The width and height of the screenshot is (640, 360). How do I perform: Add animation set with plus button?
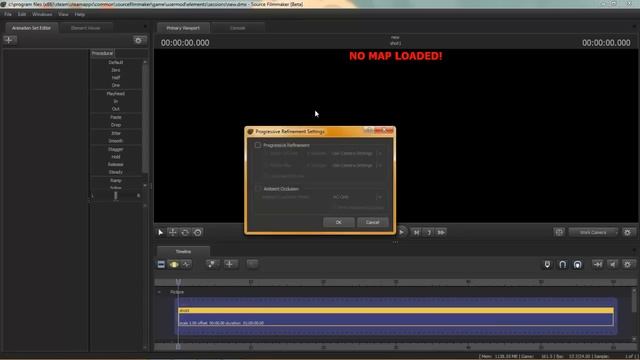pyautogui.click(x=9, y=40)
